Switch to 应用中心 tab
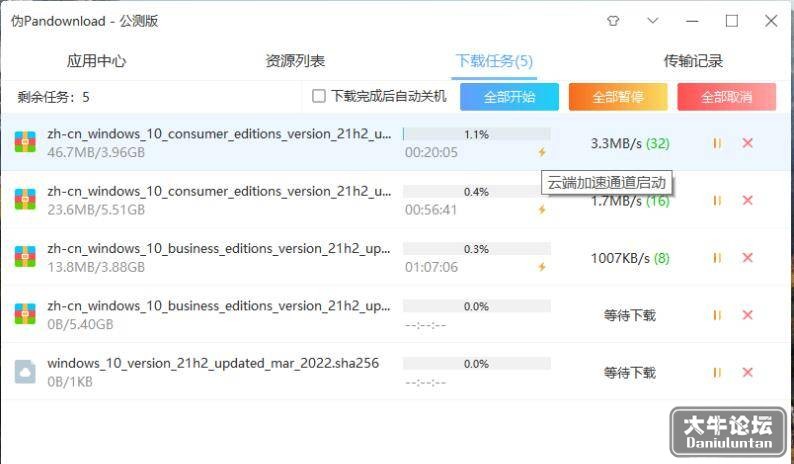The width and height of the screenshot is (794, 464). point(96,61)
